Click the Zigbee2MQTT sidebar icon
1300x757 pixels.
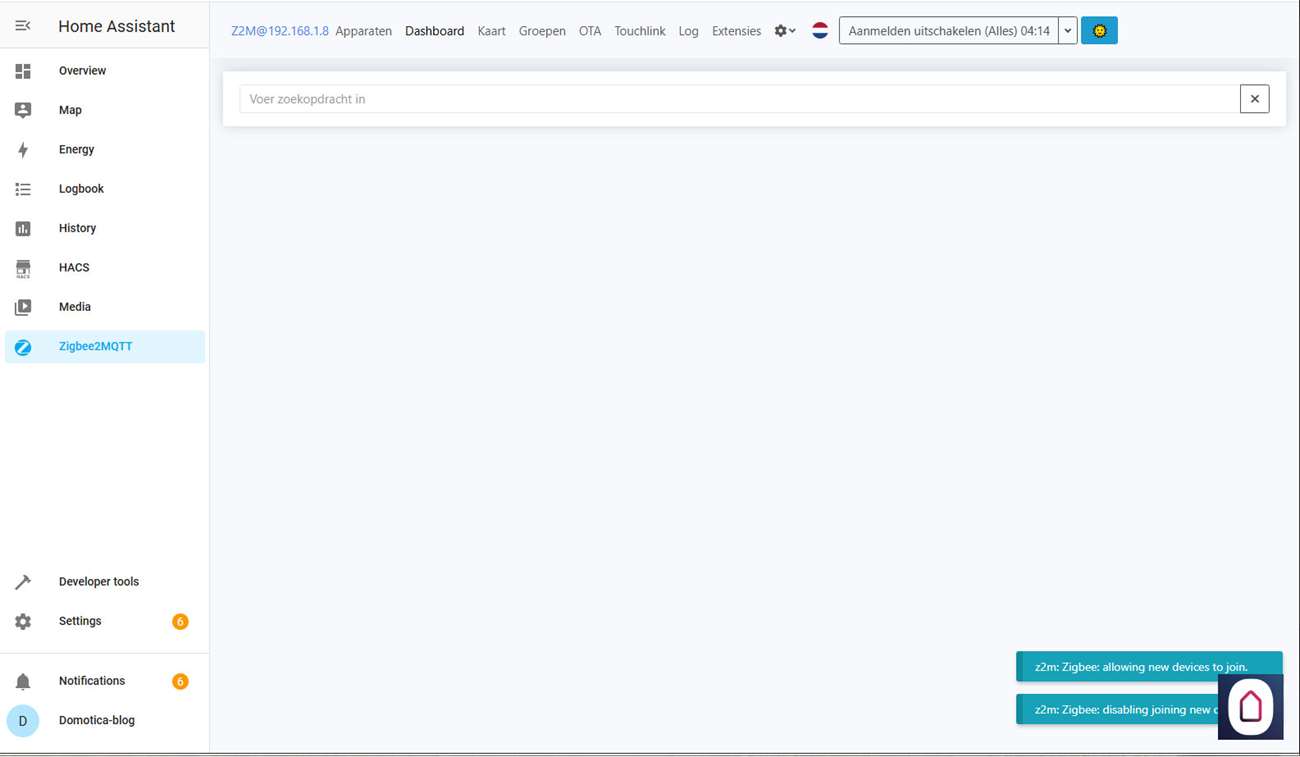coord(23,347)
